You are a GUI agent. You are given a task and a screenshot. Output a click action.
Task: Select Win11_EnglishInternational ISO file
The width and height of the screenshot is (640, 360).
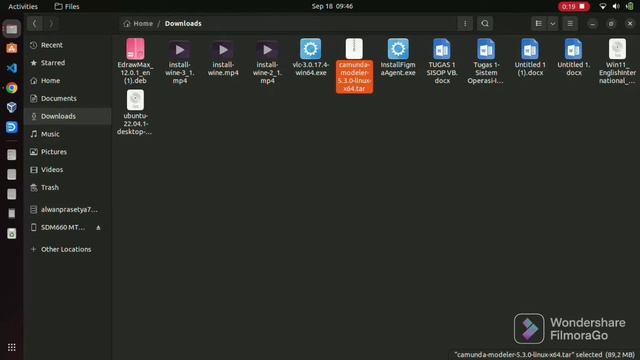[617, 61]
